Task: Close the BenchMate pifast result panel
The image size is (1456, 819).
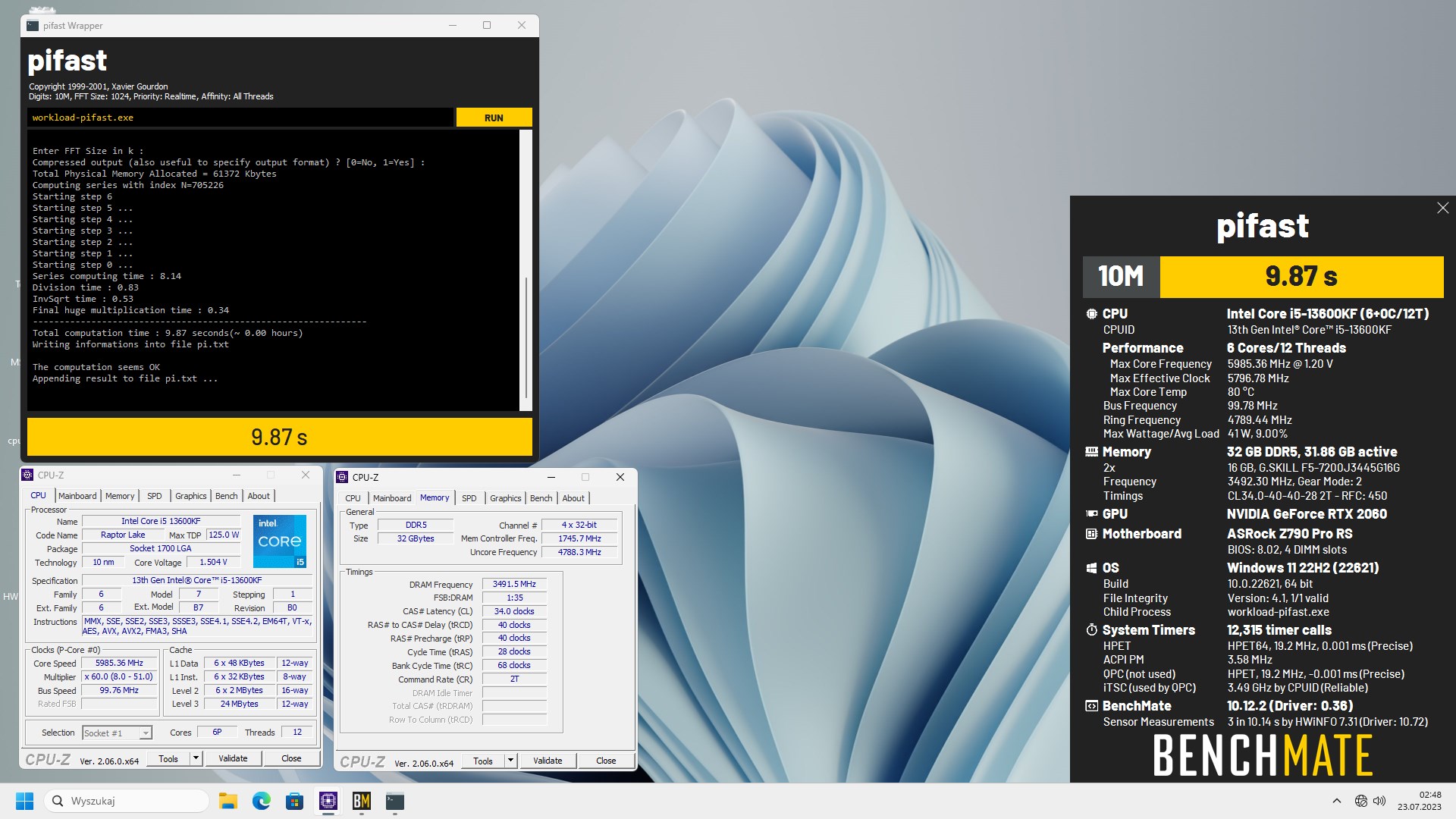Action: pyautogui.click(x=1442, y=208)
